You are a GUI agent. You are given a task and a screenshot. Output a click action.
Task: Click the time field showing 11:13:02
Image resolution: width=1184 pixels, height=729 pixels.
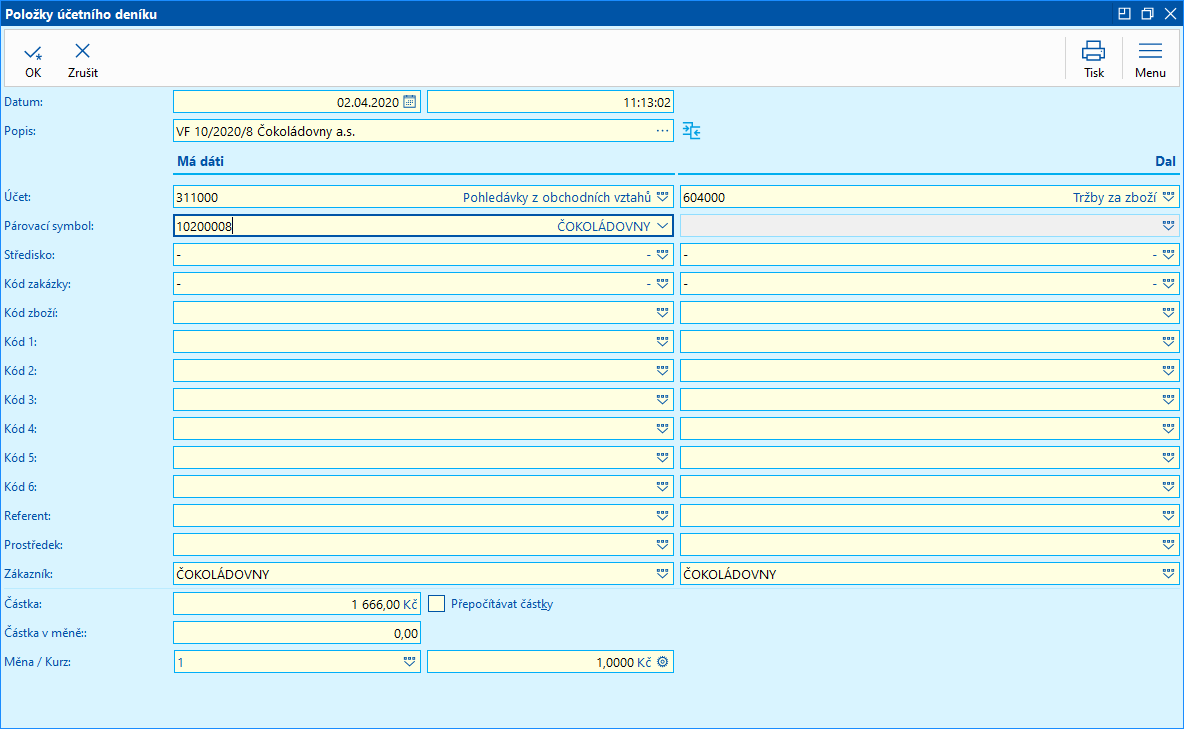coord(550,102)
